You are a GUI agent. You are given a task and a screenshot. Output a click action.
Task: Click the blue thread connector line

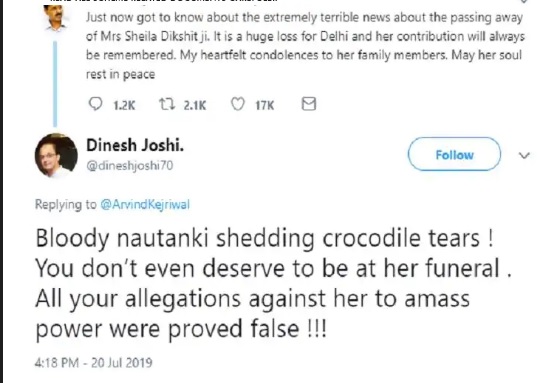coord(55,83)
